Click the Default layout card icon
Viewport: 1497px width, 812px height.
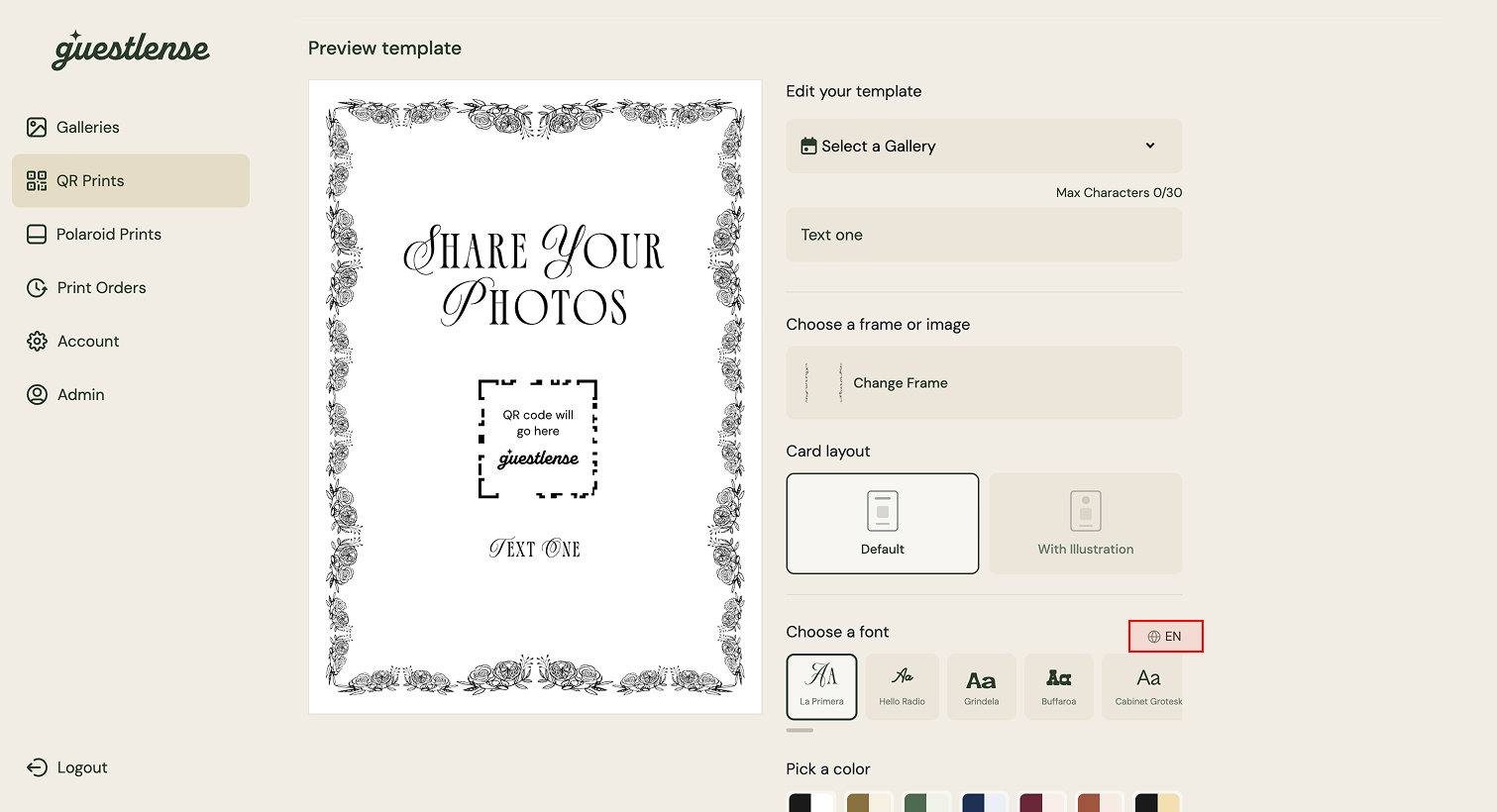click(883, 511)
